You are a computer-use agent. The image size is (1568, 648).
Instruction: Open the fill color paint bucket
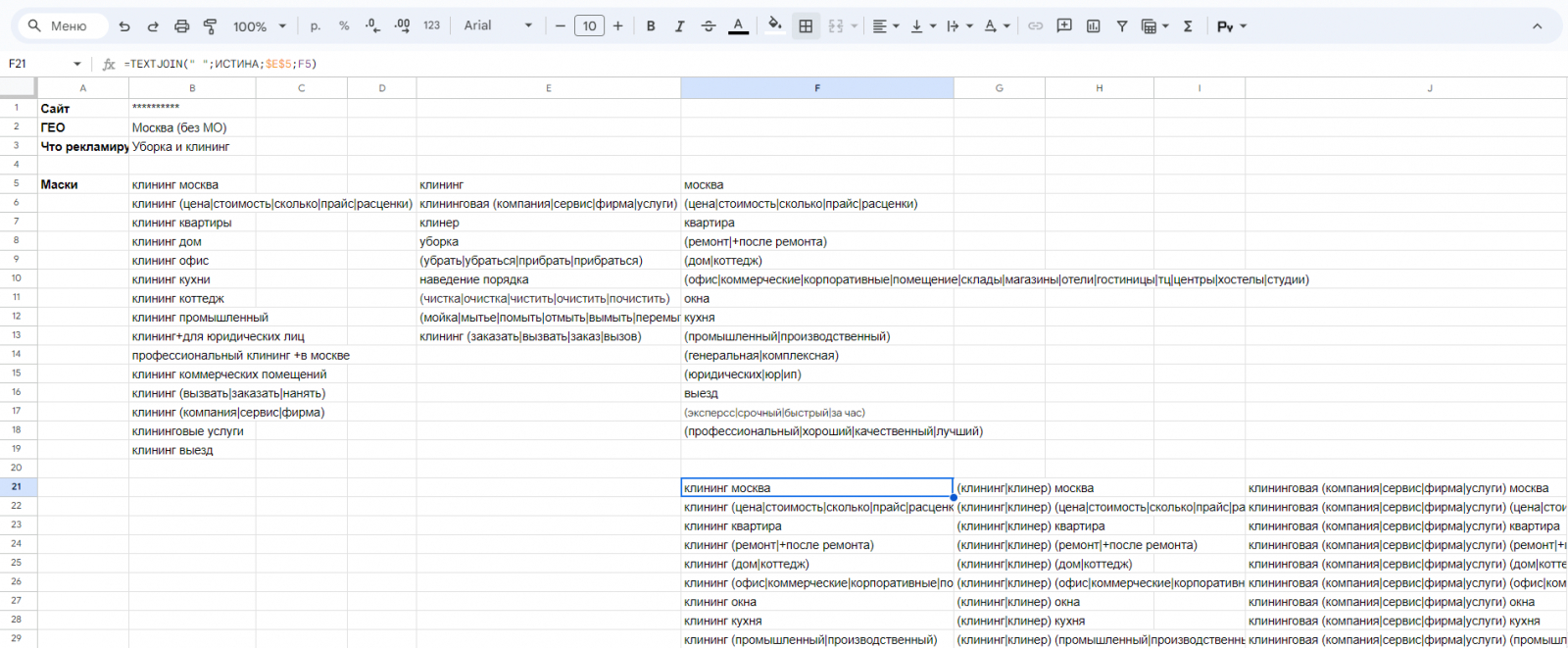pos(774,26)
